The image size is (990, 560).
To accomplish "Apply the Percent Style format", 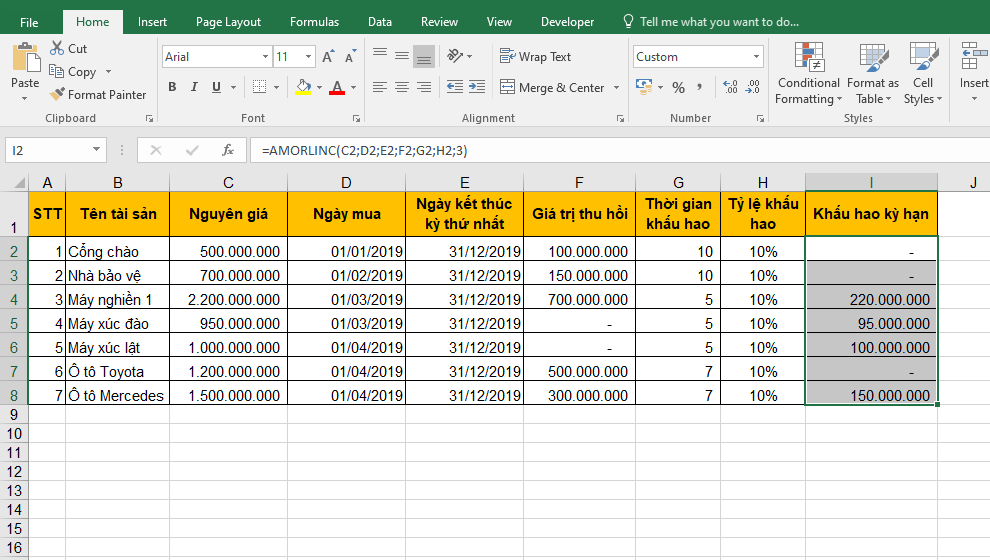I will click(678, 88).
